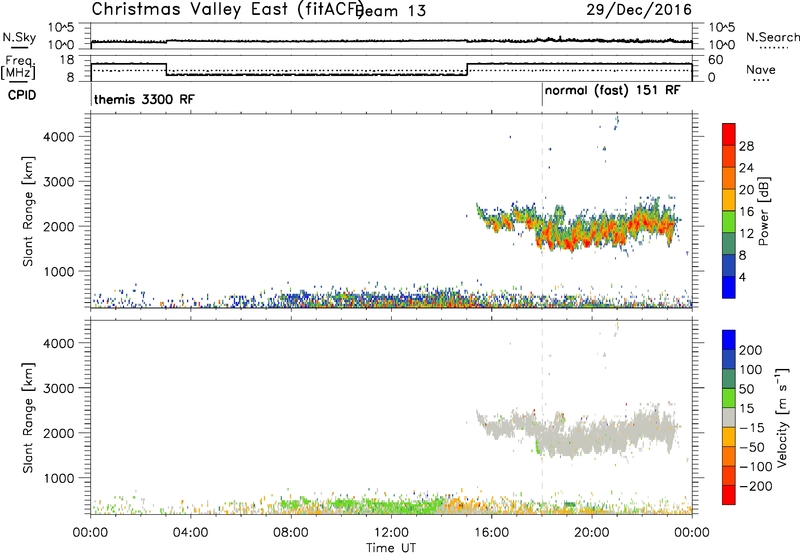Click the "16:00" time tick label
Screen dimensions: 800x554
point(491,533)
